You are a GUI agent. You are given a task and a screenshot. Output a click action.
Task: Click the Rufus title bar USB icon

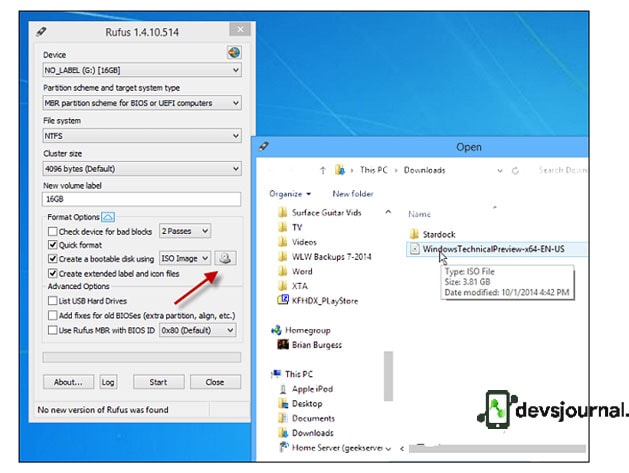41,32
